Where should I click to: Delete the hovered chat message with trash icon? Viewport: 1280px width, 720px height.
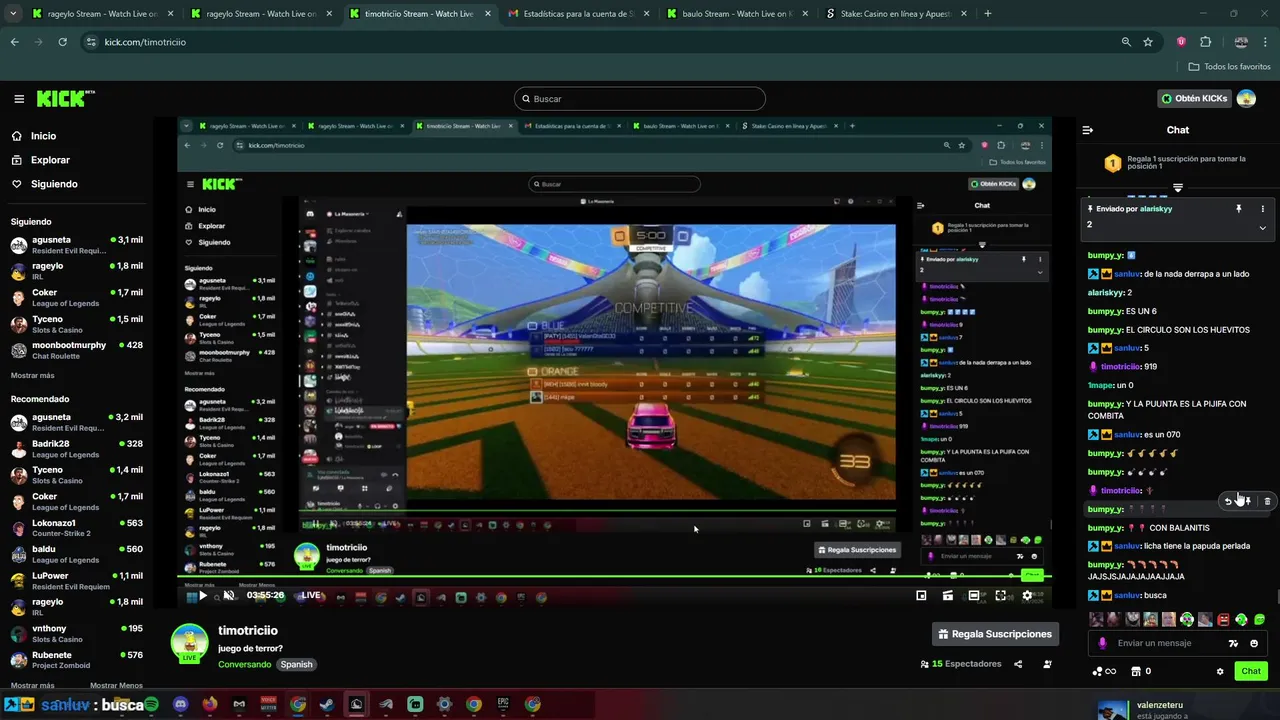click(x=1267, y=501)
